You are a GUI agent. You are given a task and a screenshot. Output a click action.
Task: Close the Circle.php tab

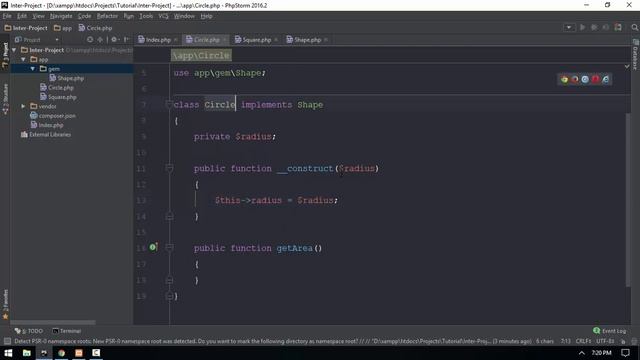(224, 40)
